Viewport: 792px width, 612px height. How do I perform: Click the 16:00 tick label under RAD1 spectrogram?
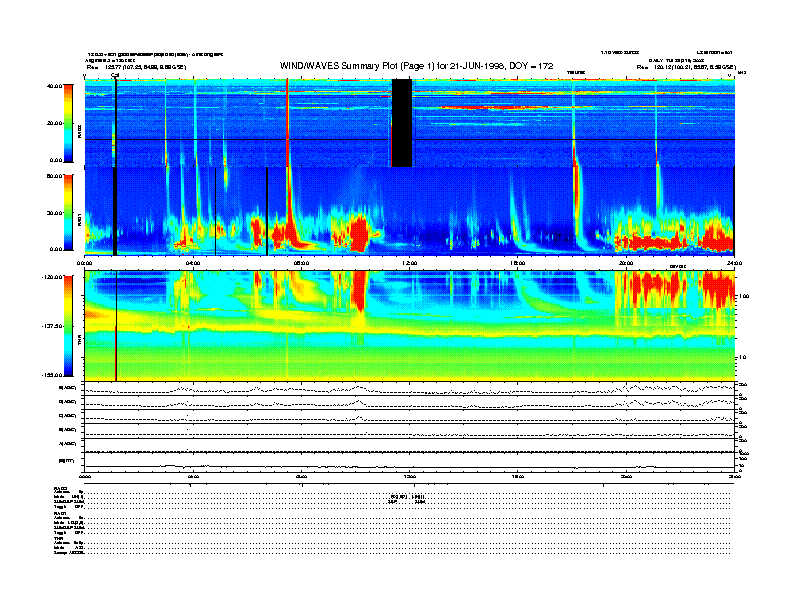coord(518,263)
